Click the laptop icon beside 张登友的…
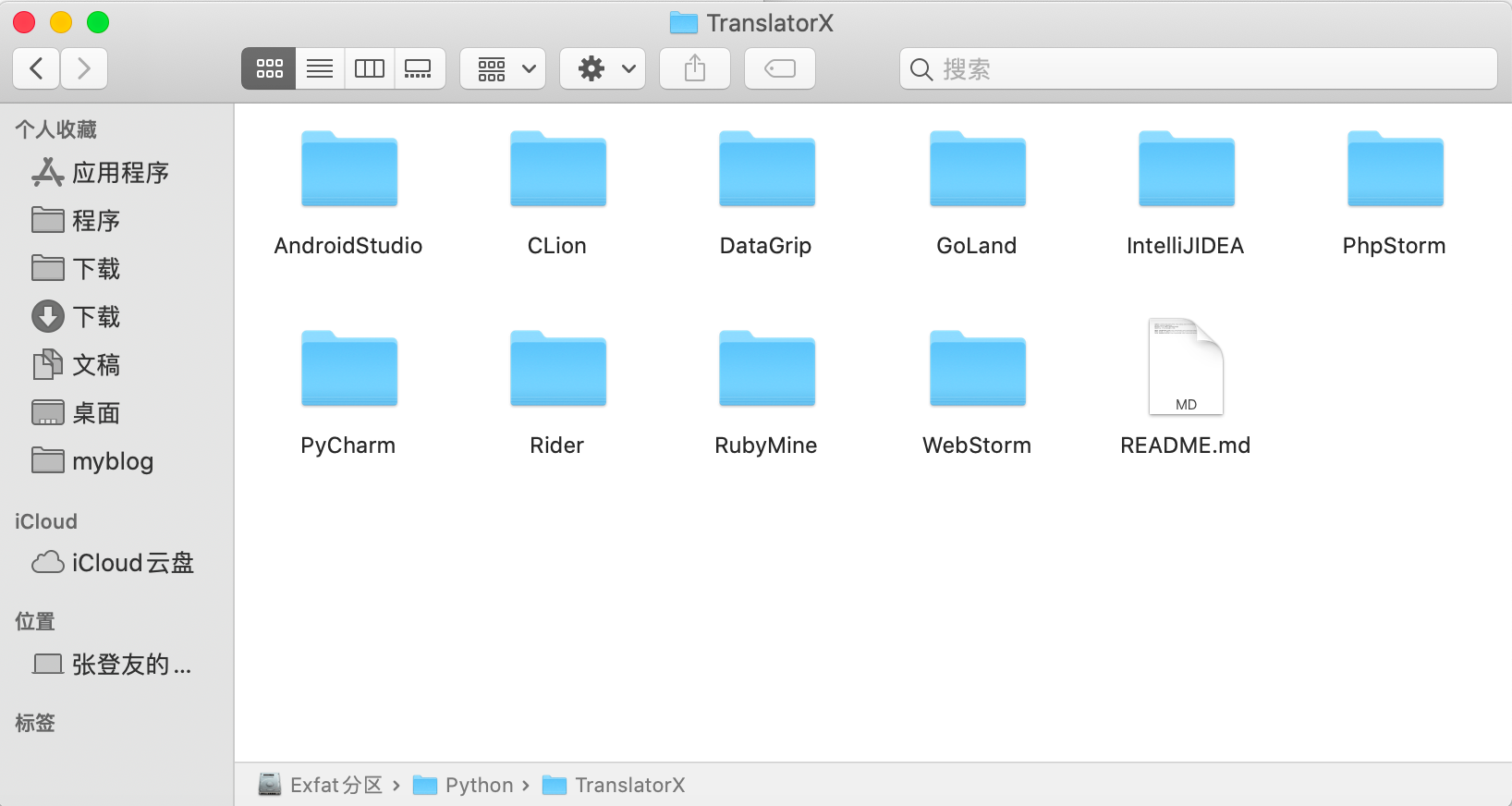This screenshot has width=1512, height=806. (x=48, y=664)
